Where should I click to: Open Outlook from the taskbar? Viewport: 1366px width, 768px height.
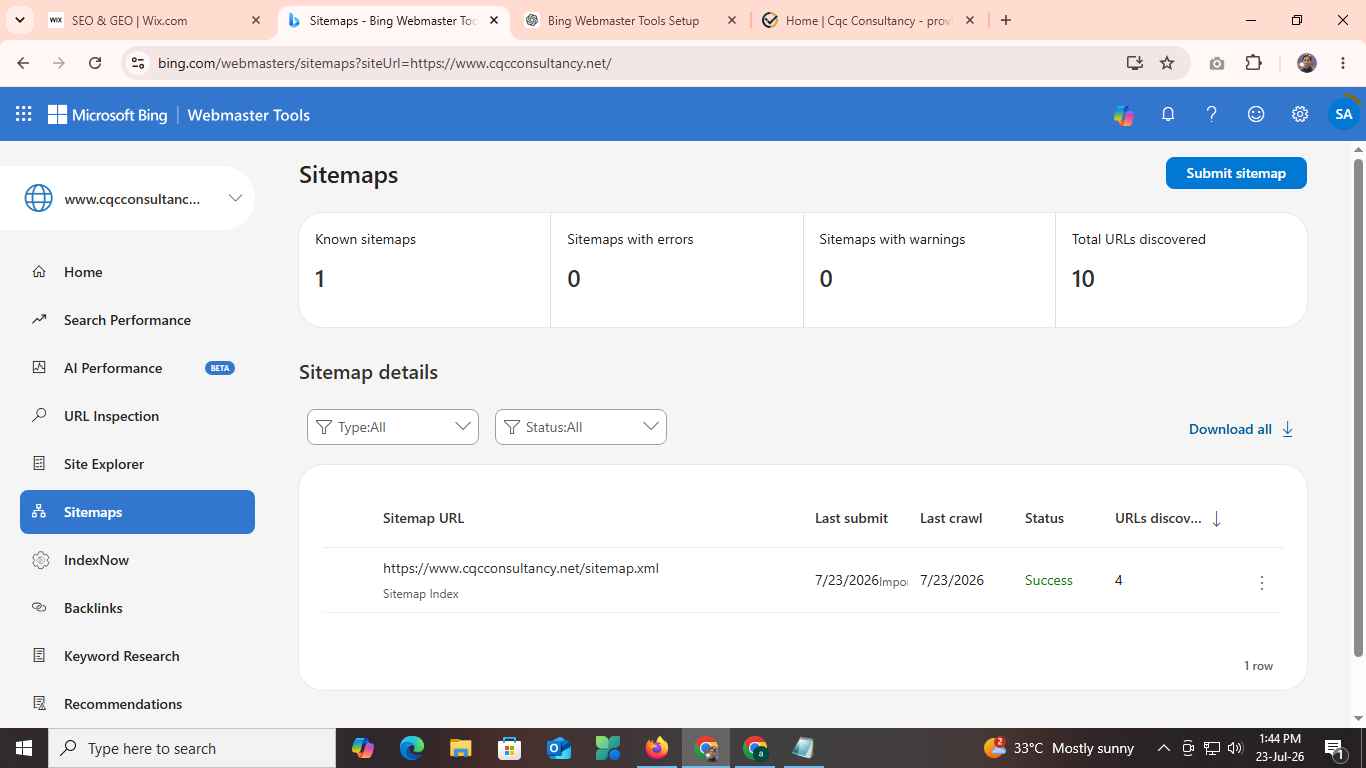[x=559, y=748]
